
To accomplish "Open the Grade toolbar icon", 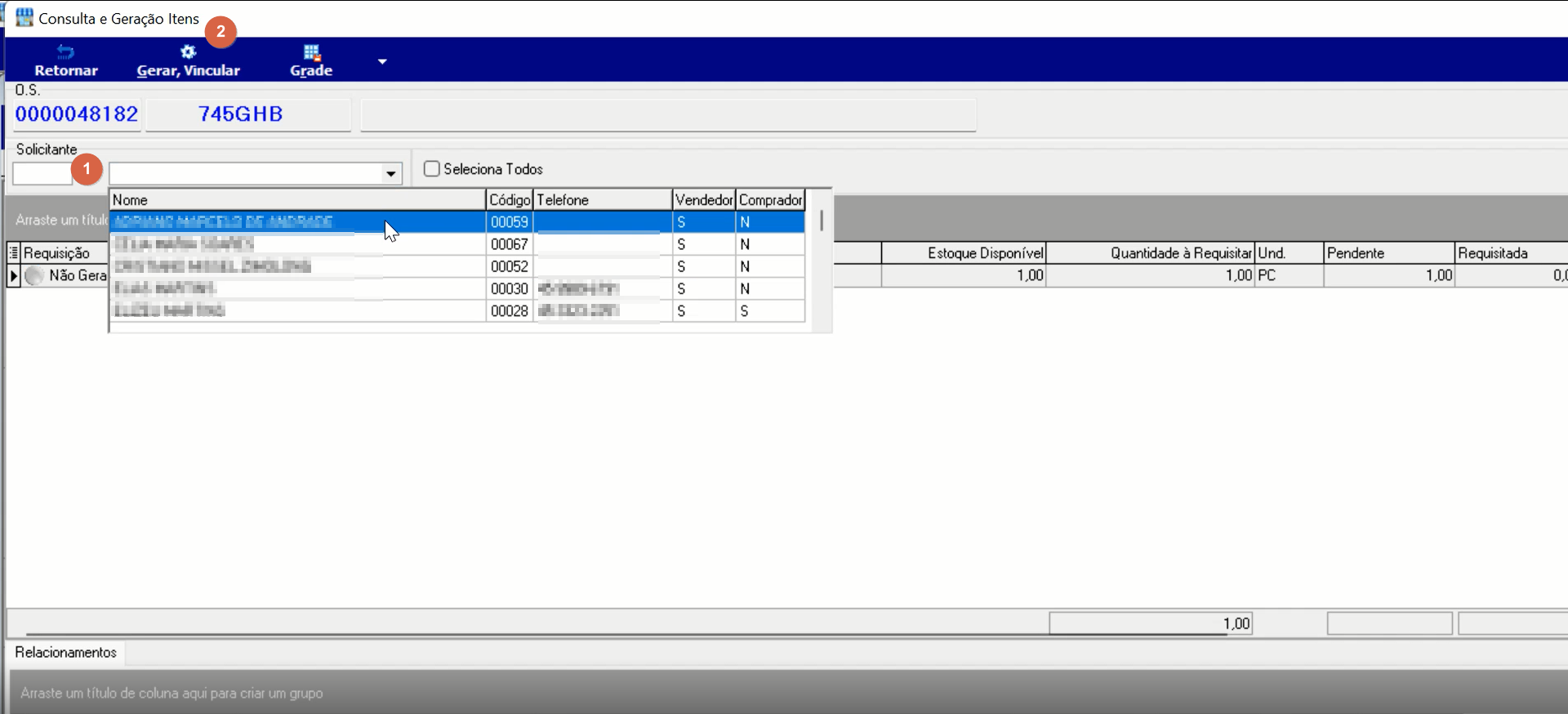I will (x=311, y=52).
